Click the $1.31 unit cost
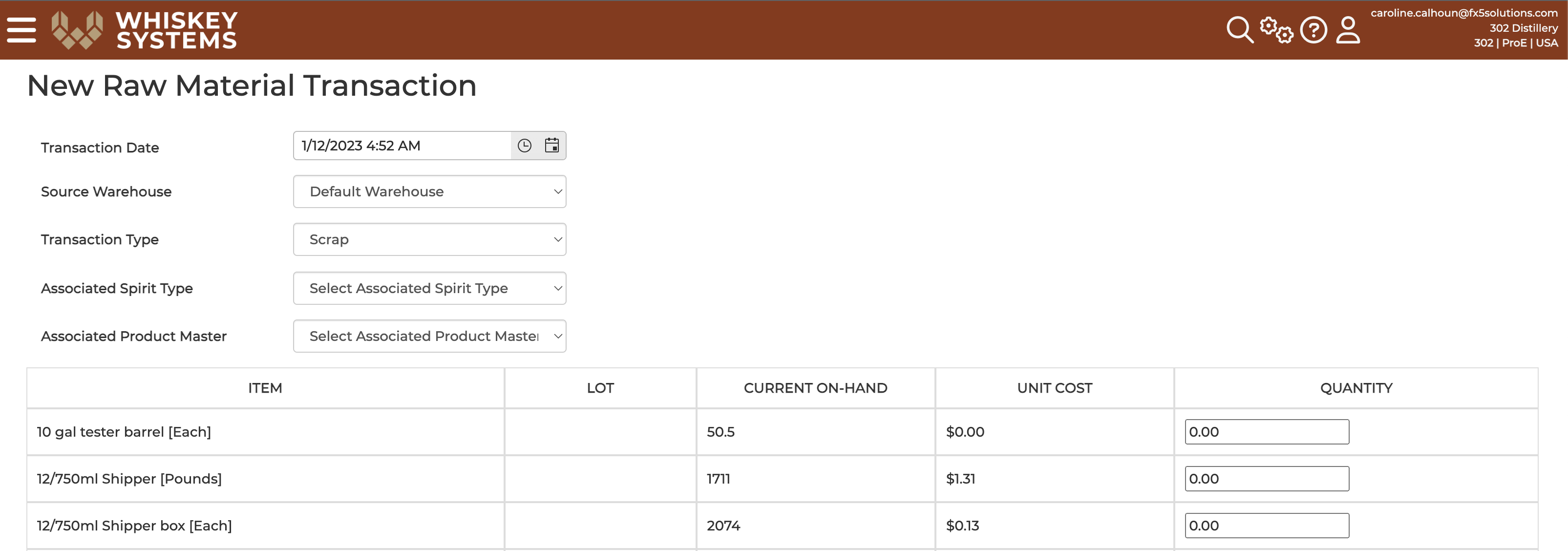 coord(960,479)
